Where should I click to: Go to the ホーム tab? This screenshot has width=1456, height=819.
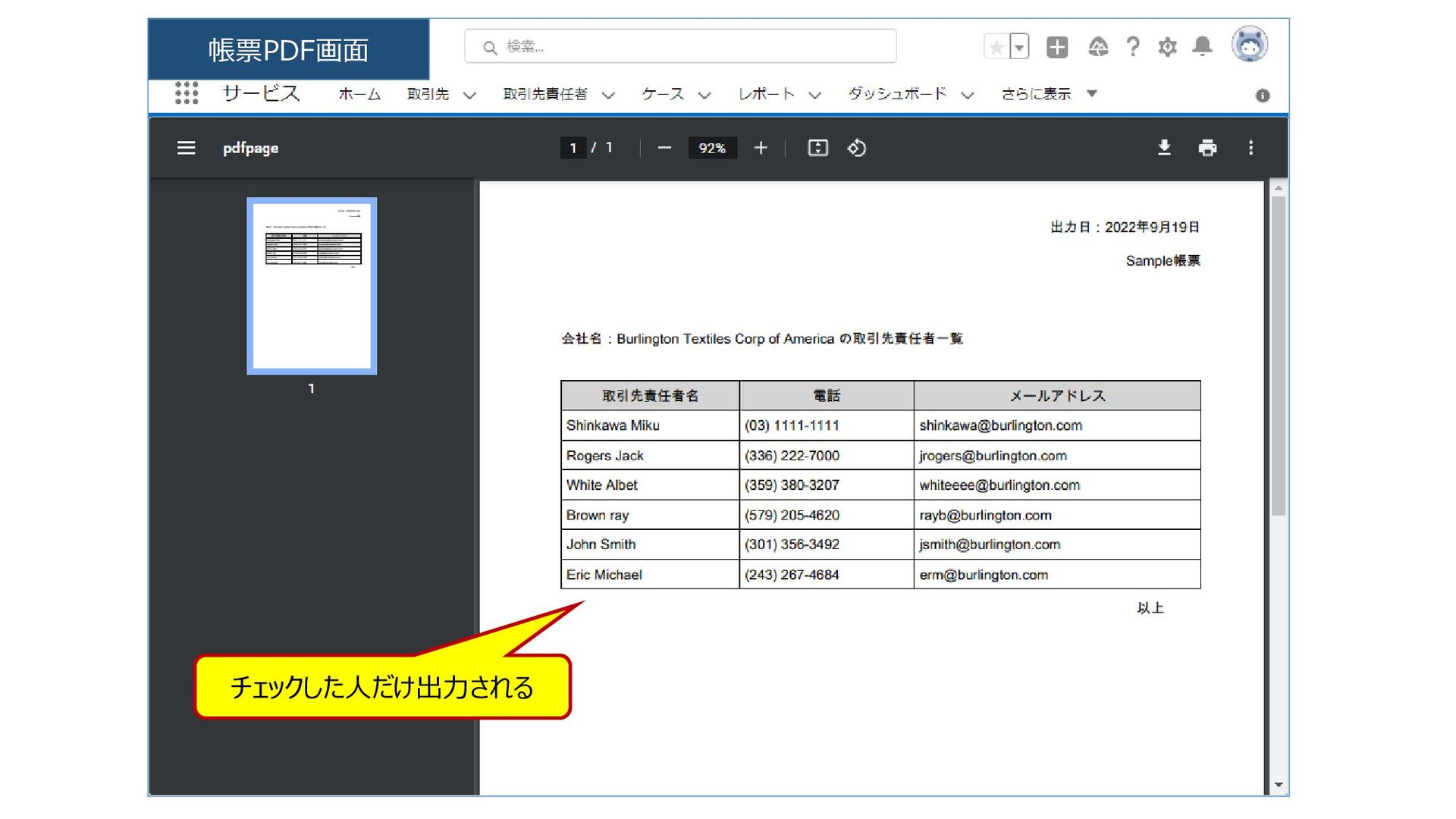(359, 94)
